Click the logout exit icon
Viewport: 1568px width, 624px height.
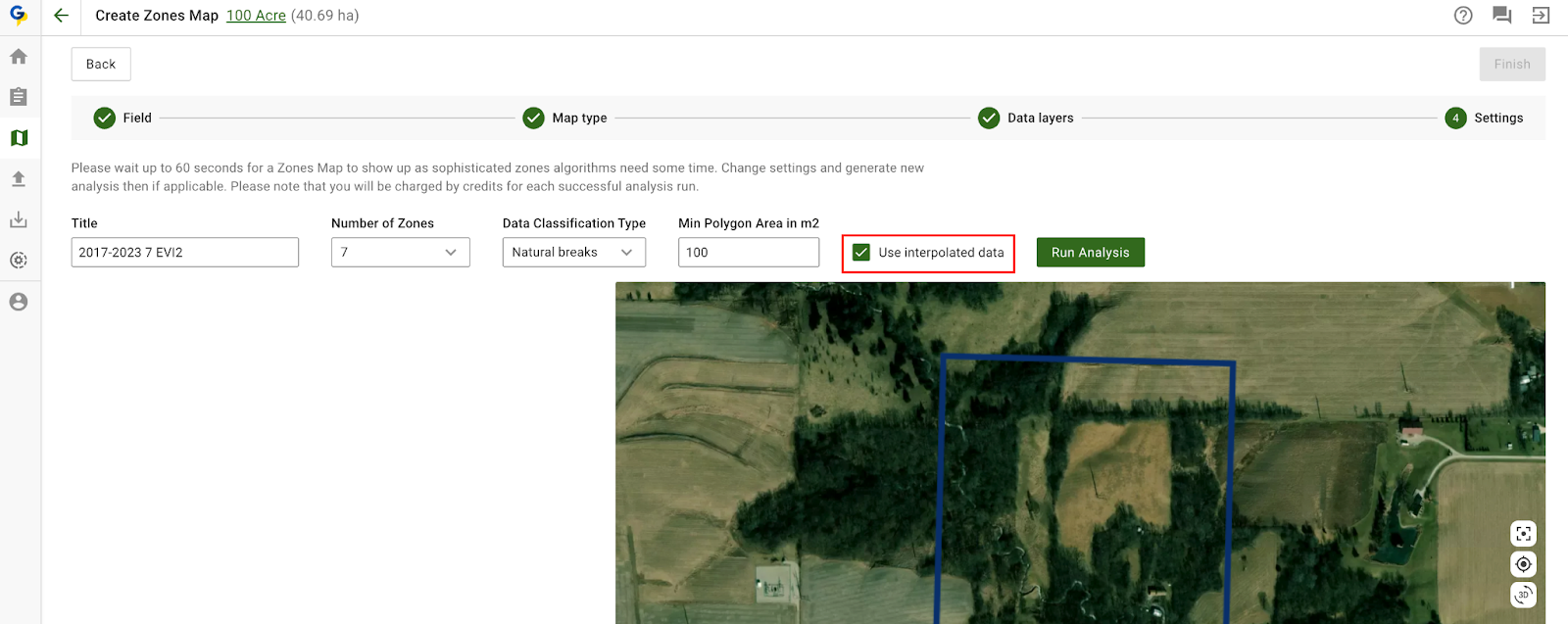tap(1541, 16)
